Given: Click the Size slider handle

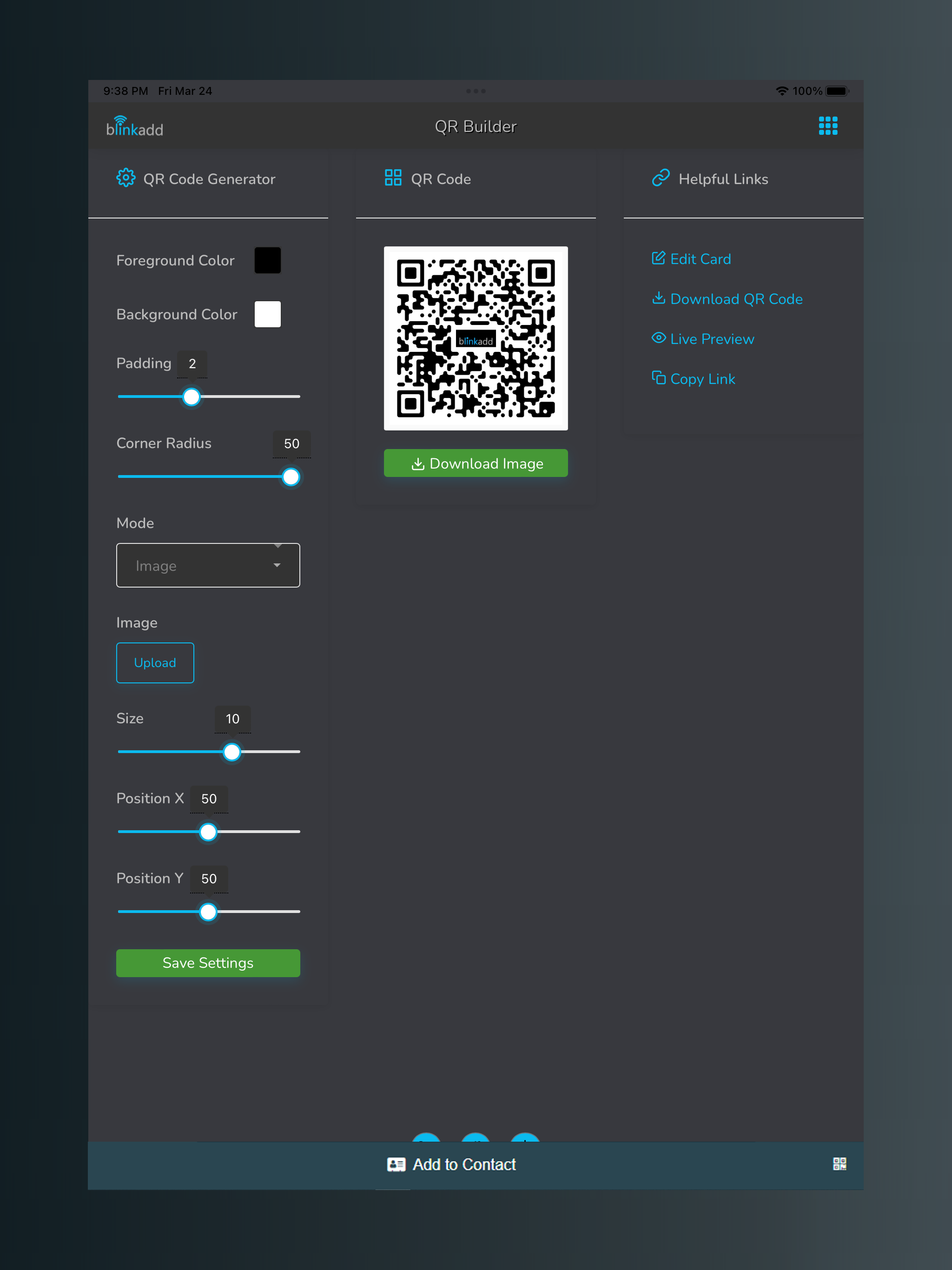Looking at the screenshot, I should click(x=232, y=752).
